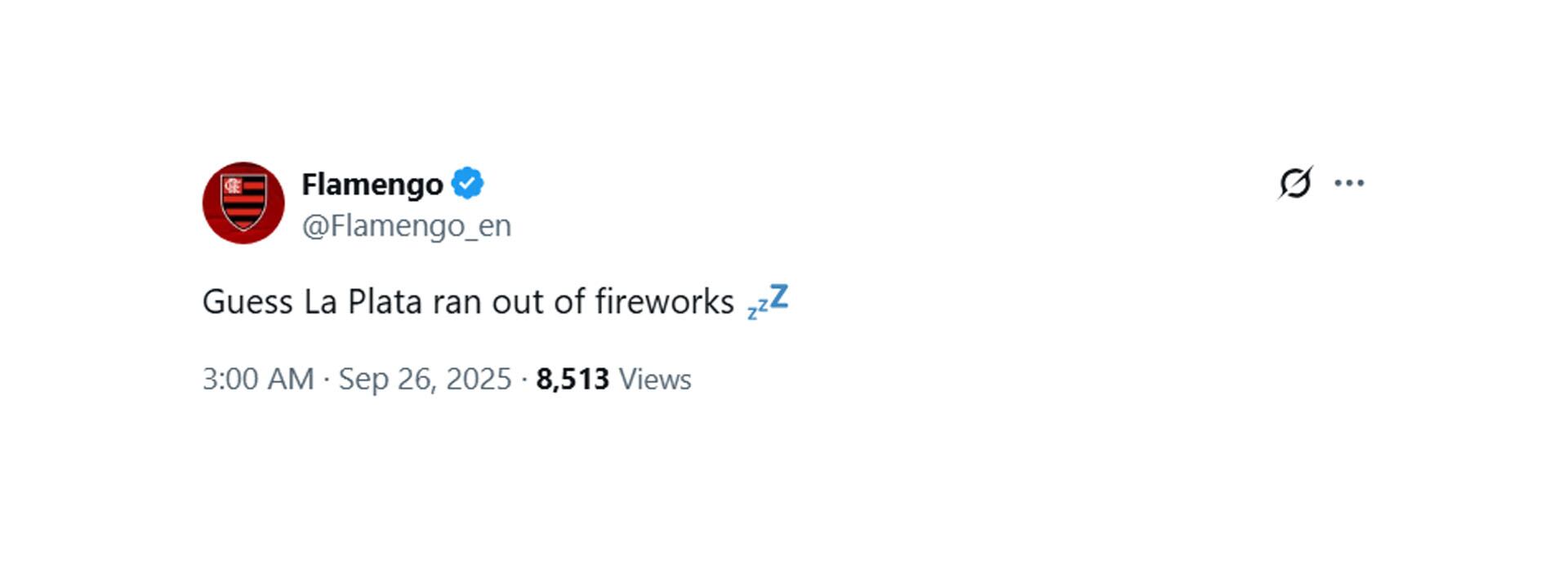Click the Flamengo display name

pos(372,185)
